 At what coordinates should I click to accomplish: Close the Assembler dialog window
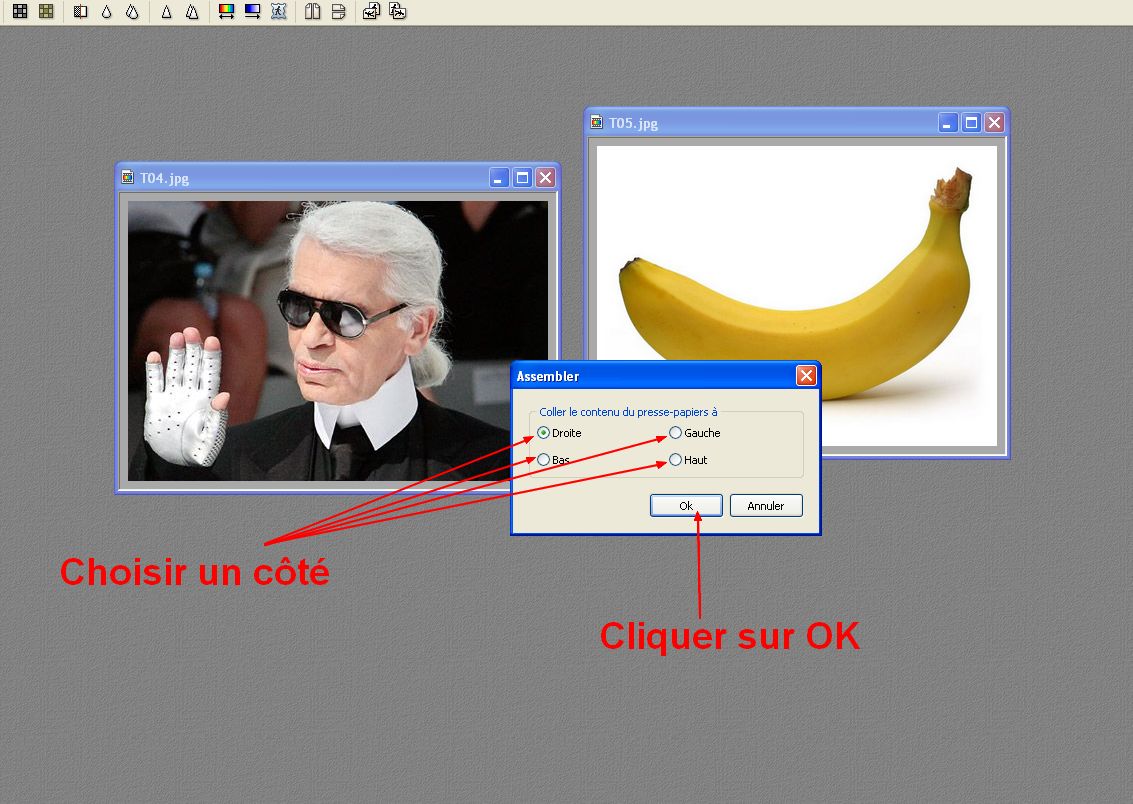coord(806,376)
